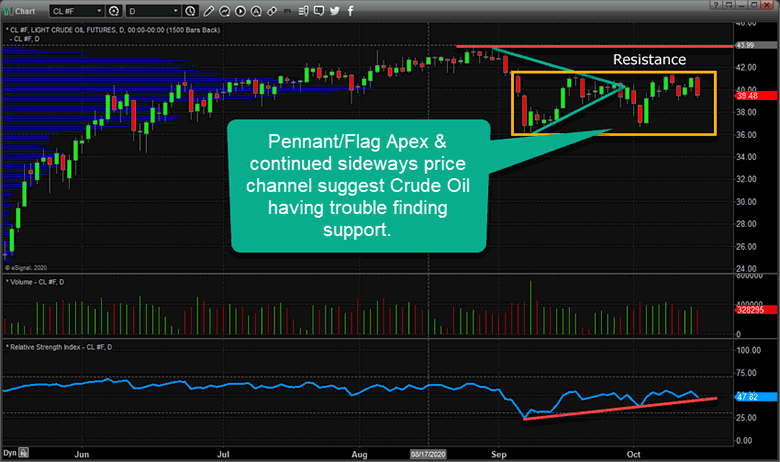Viewport: 780px width, 462px height.
Task: Open the alerts circle-A icon
Action: [256, 11]
